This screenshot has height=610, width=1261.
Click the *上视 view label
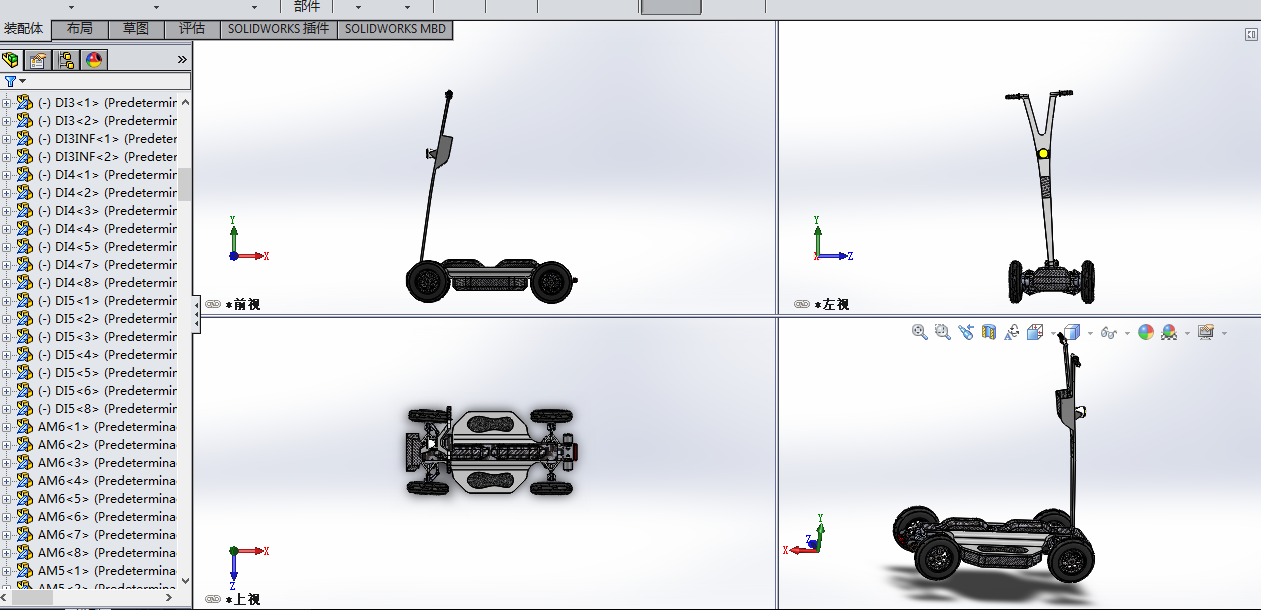click(x=242, y=599)
